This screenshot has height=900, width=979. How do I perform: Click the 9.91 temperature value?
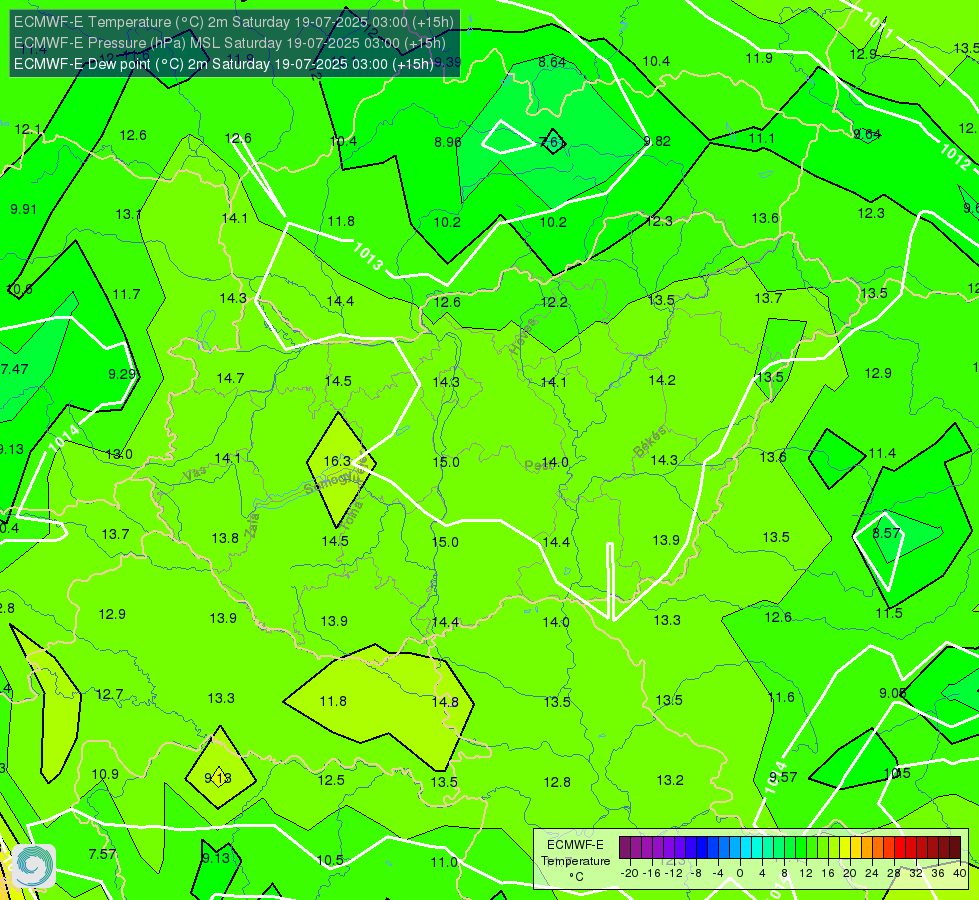(x=23, y=209)
